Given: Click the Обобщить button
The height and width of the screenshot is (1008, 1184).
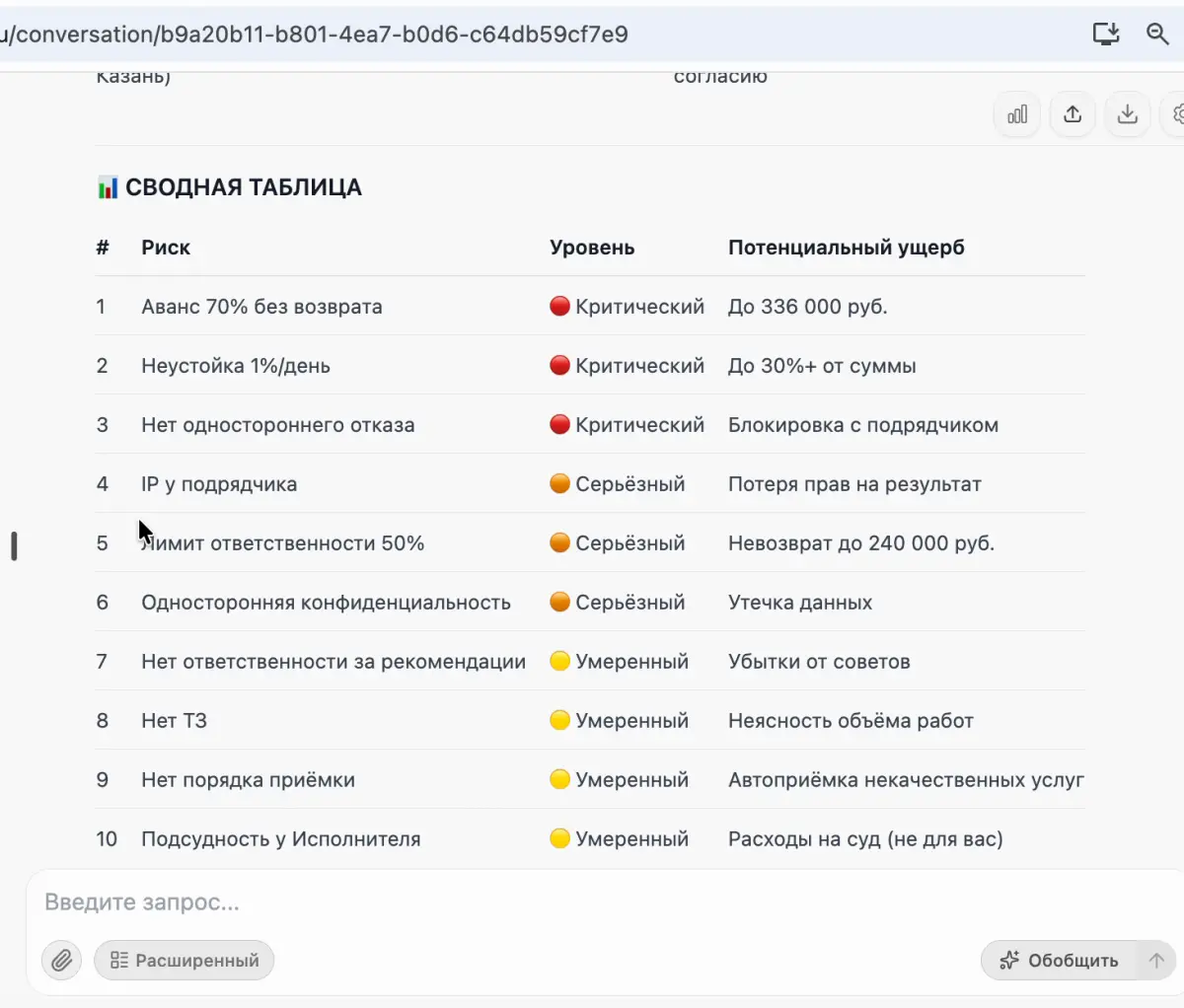Looking at the screenshot, I should click(1059, 960).
